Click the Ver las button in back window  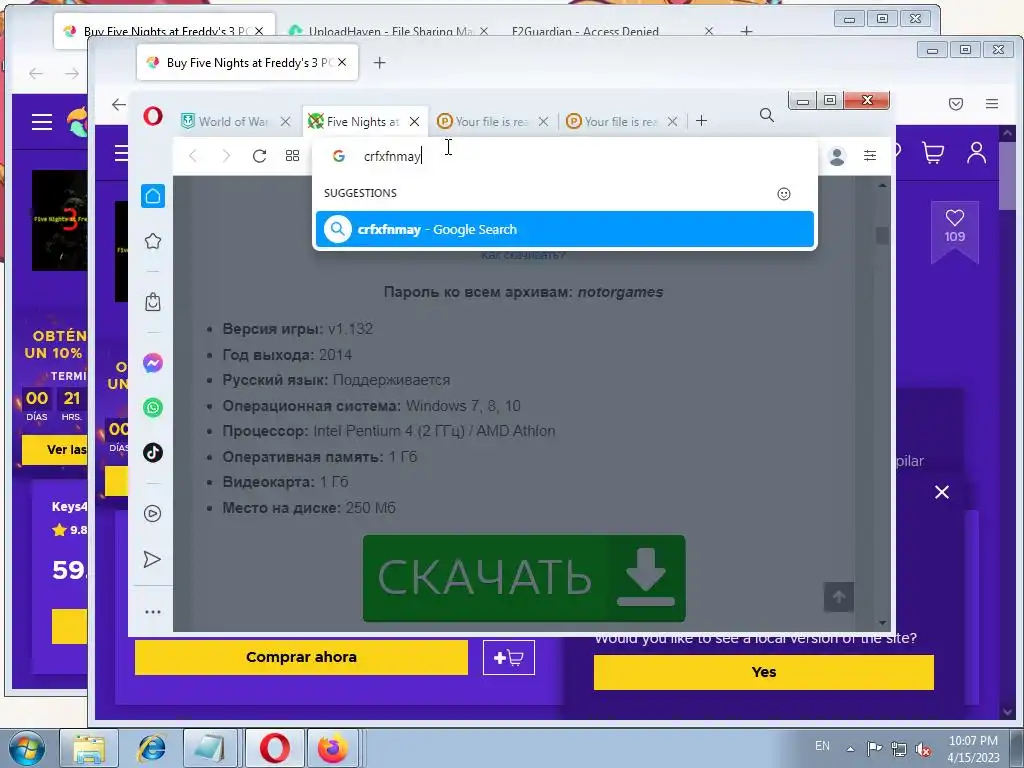tap(55, 450)
